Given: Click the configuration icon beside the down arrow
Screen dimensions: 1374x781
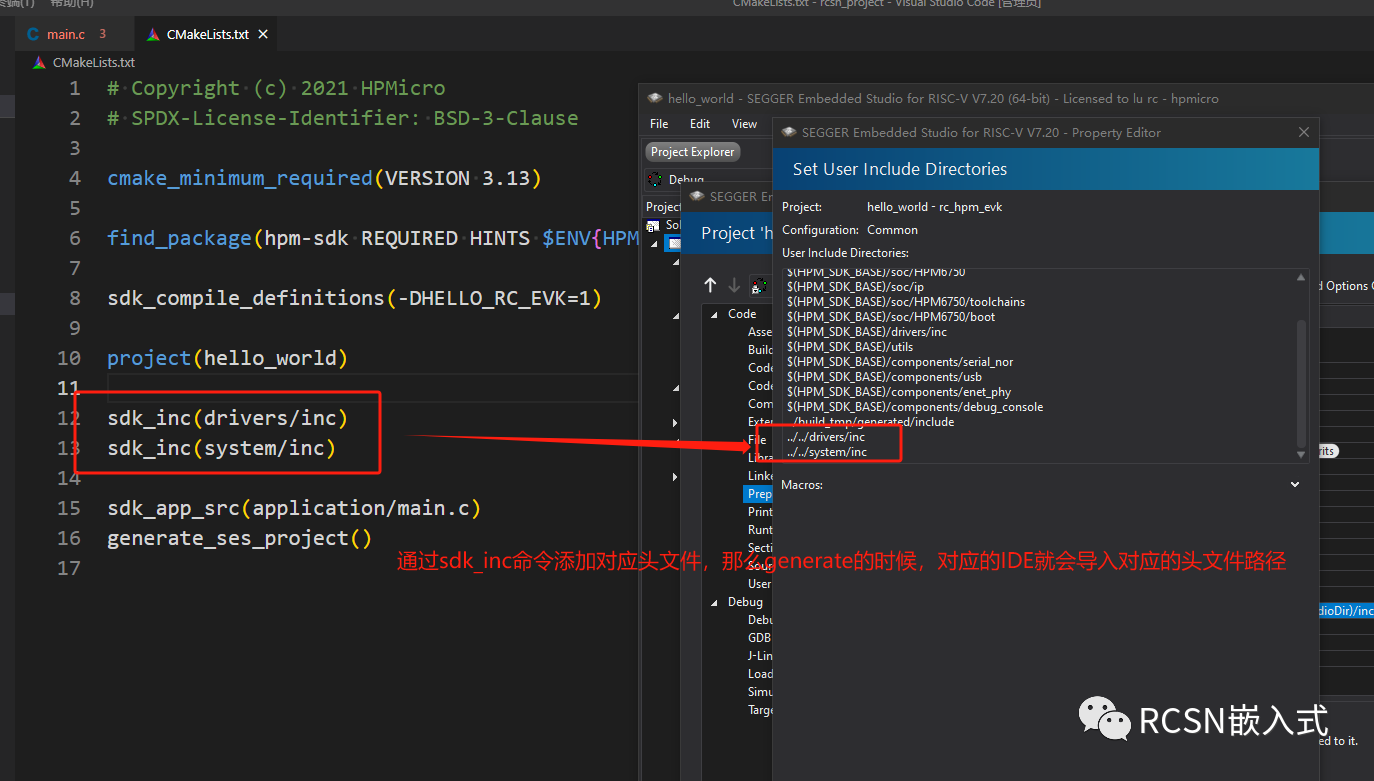Looking at the screenshot, I should coord(759,285).
